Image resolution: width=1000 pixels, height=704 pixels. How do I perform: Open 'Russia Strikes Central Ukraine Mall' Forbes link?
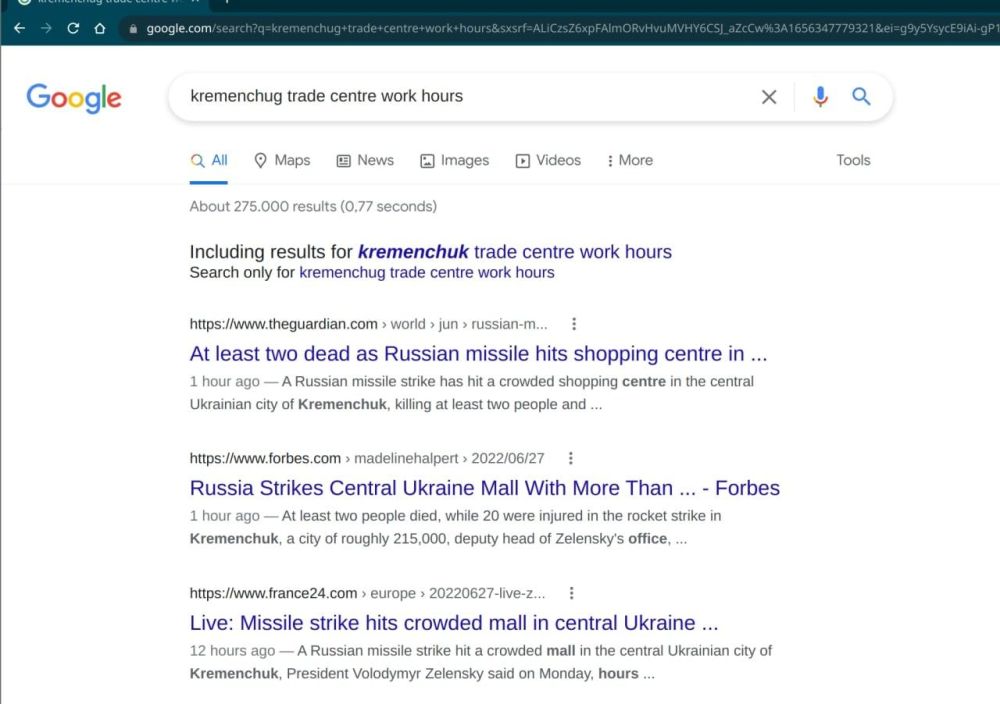pos(485,488)
